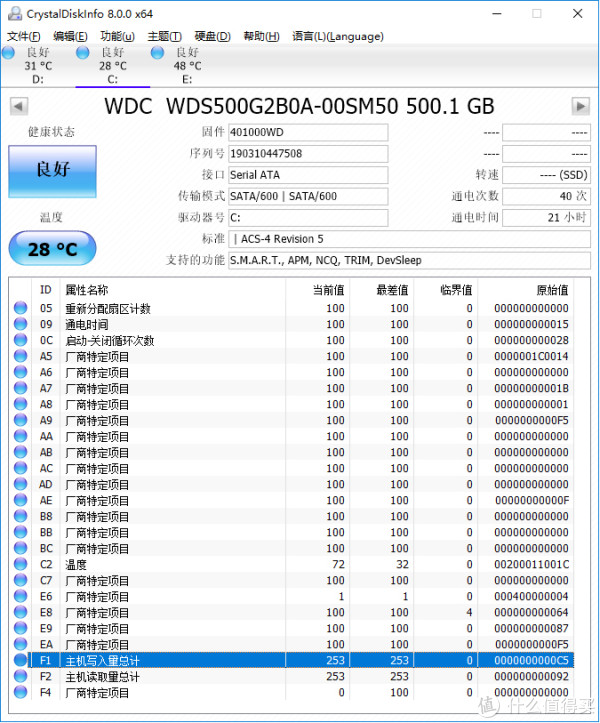Viewport: 600px width, 723px height.
Task: Click the status orb in the E8 attribute row
Action: pyautogui.click(x=20, y=612)
